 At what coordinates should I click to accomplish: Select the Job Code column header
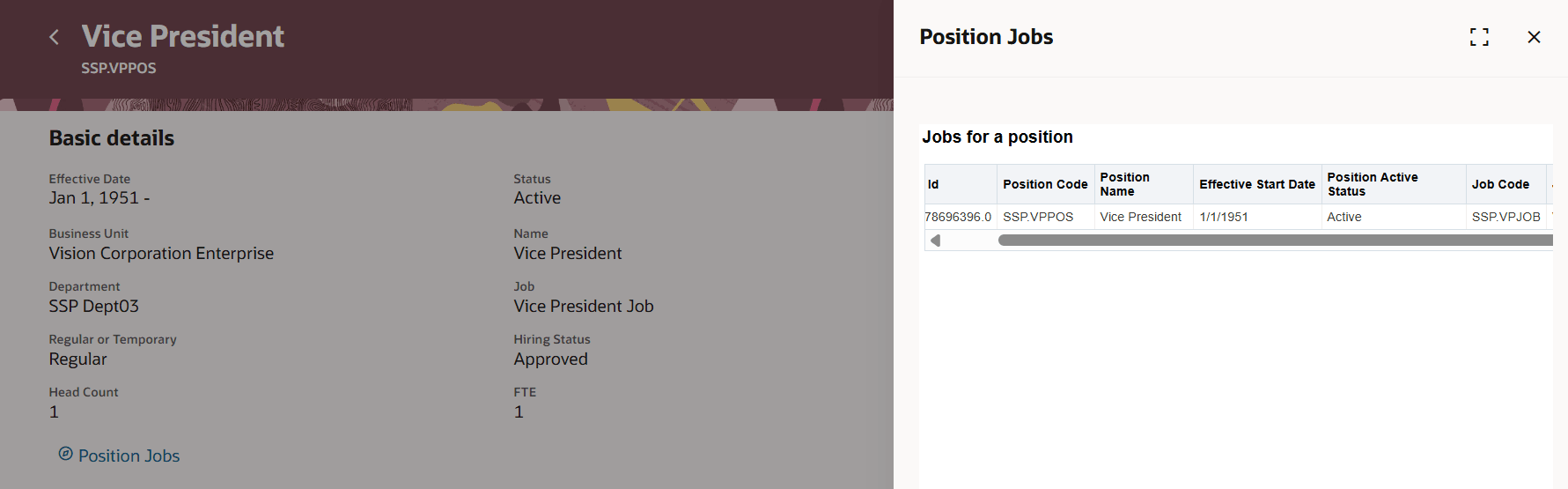(1500, 184)
